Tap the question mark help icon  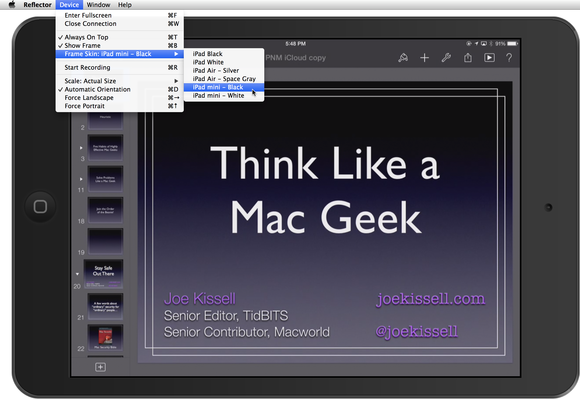click(509, 58)
